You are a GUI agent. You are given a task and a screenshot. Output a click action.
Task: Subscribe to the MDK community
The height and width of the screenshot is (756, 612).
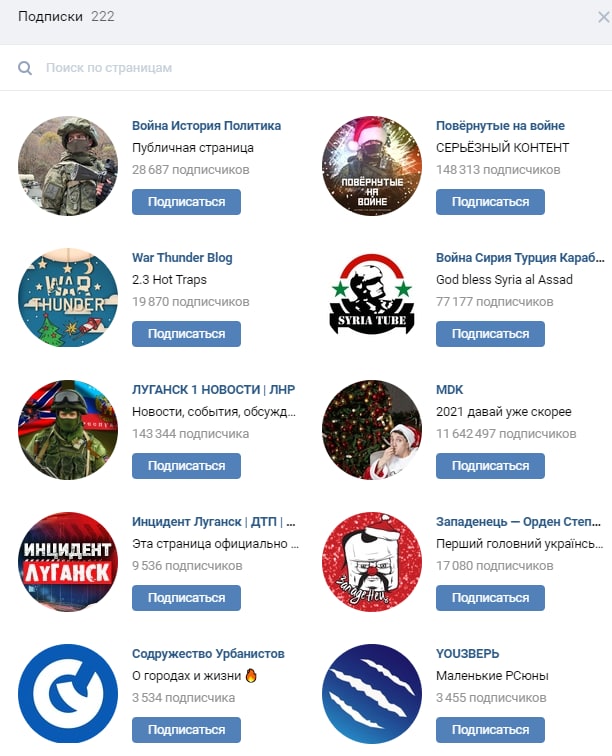point(490,466)
